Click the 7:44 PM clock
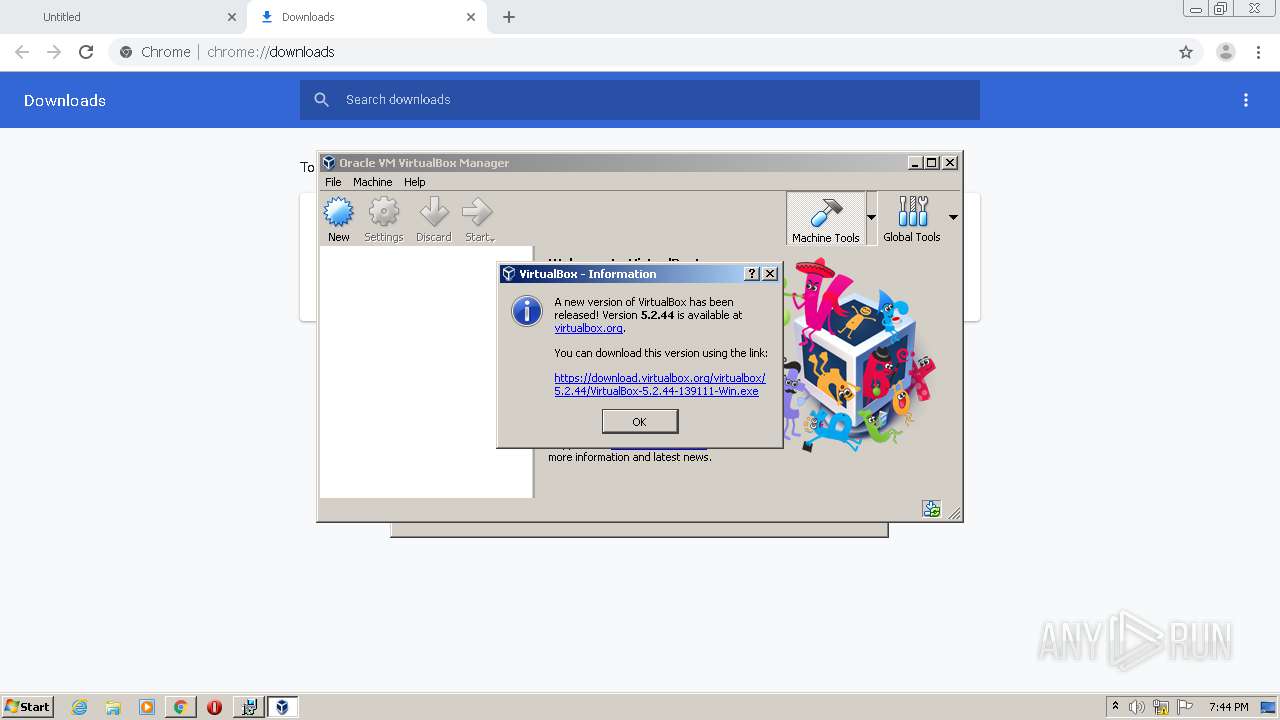 click(1228, 707)
